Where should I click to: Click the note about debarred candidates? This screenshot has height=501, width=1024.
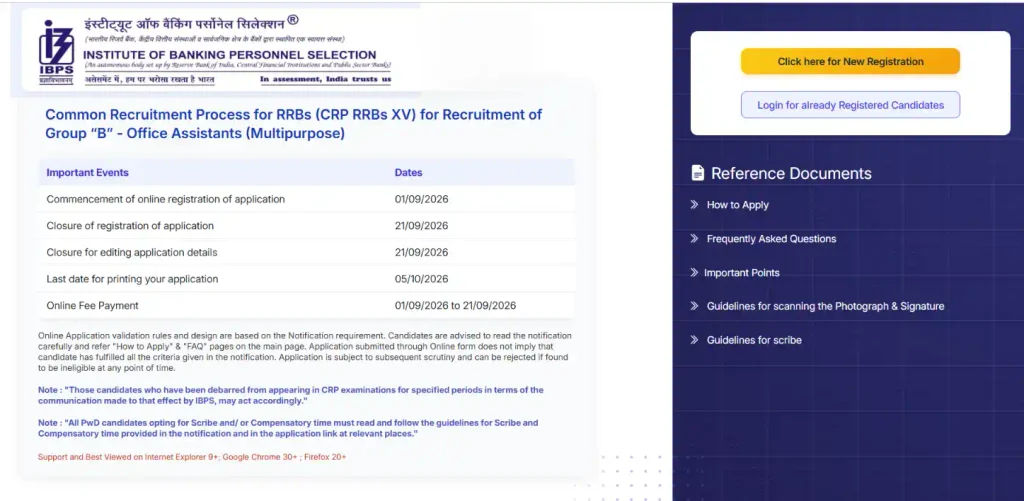coord(291,395)
